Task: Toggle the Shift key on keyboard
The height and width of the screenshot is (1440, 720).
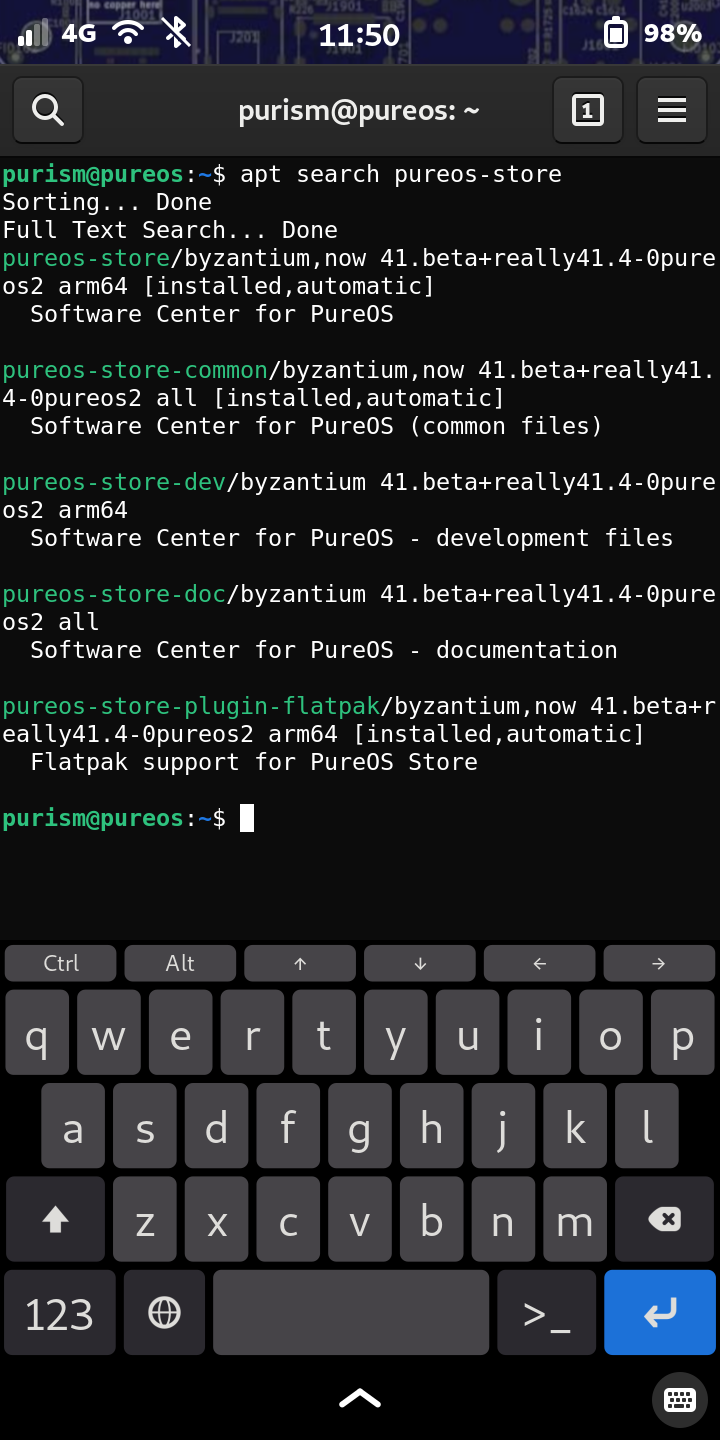Action: (x=55, y=1219)
